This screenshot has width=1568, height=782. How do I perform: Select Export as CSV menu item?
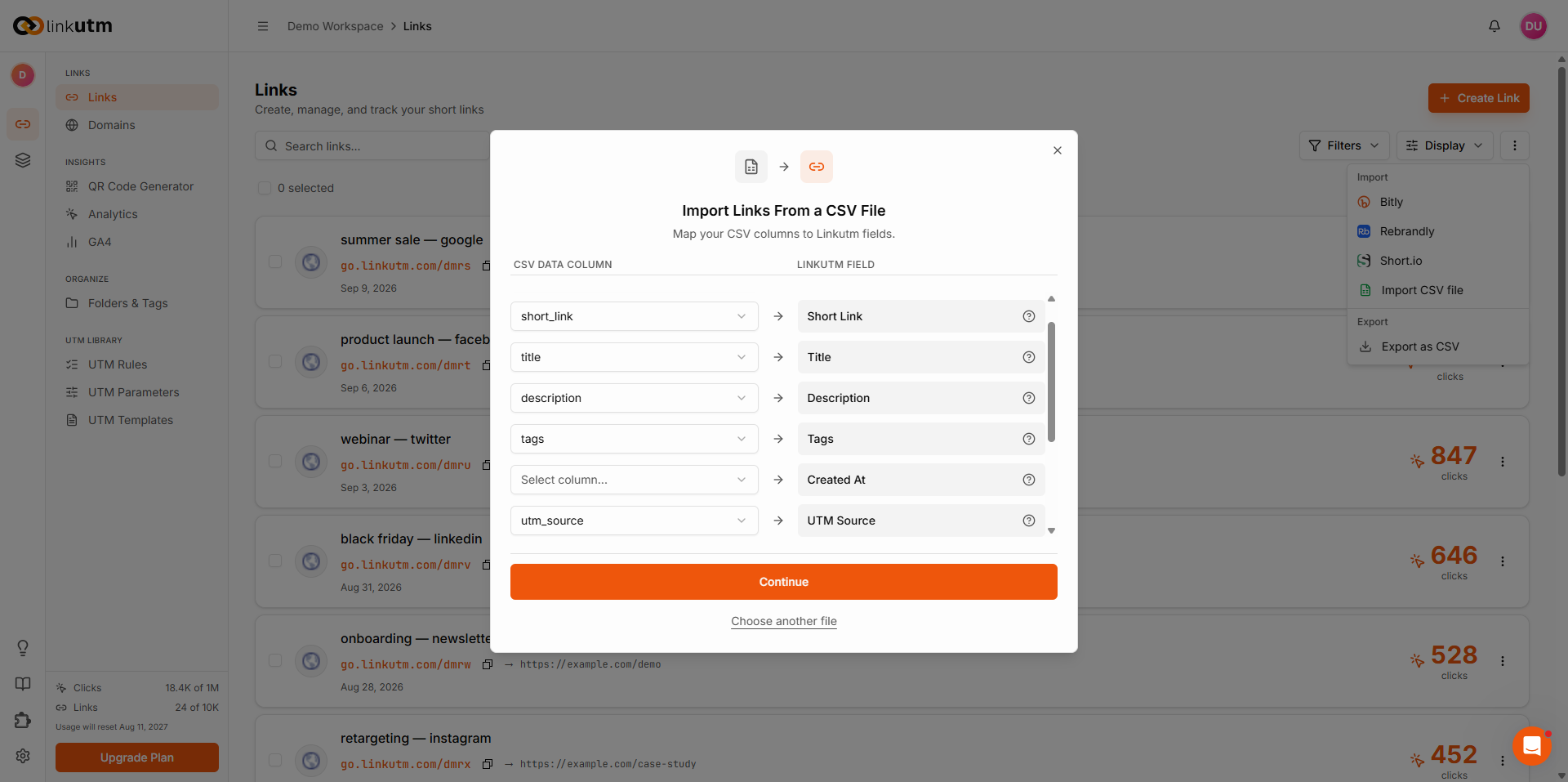pyautogui.click(x=1437, y=346)
